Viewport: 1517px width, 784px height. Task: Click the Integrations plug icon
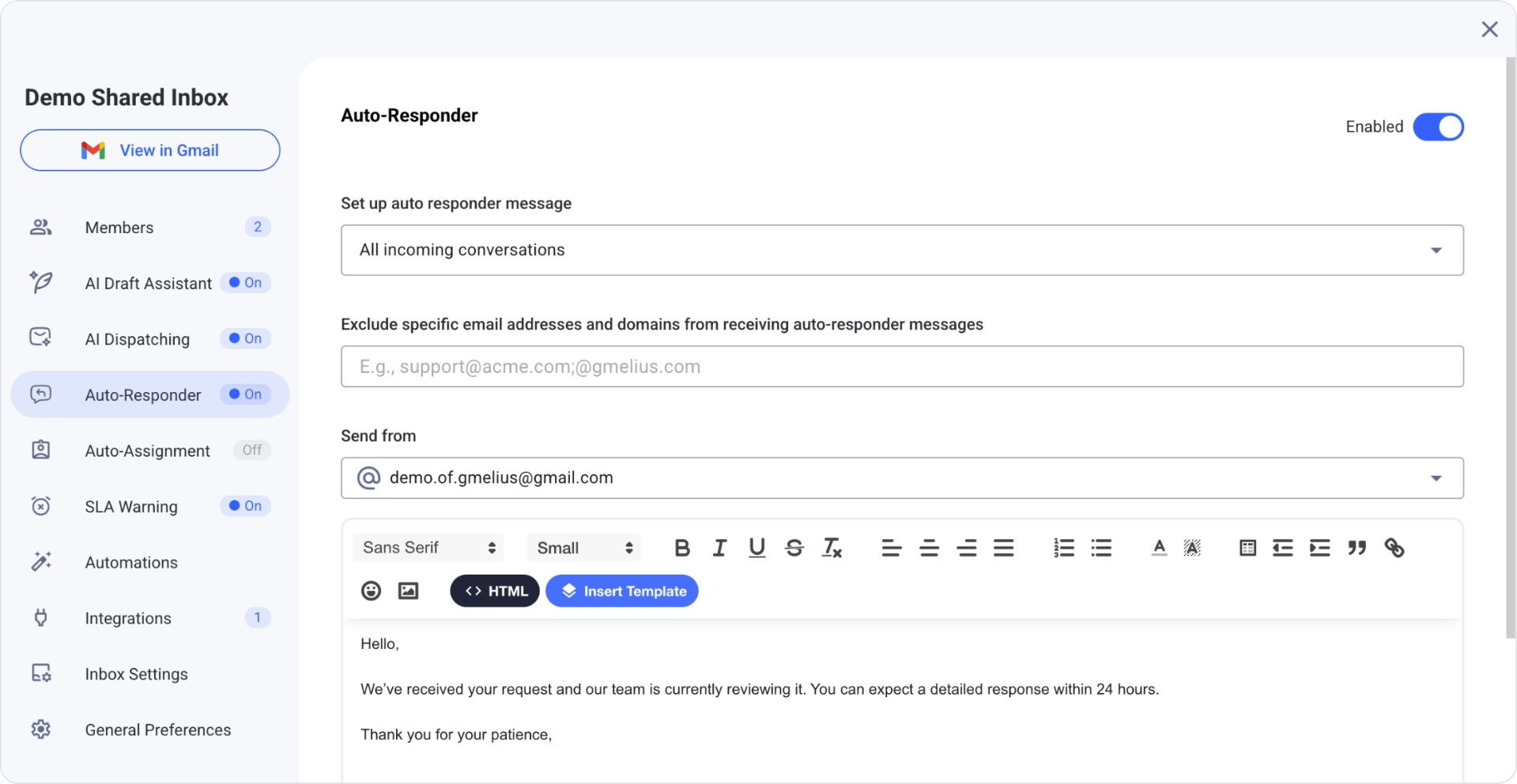[x=41, y=618]
